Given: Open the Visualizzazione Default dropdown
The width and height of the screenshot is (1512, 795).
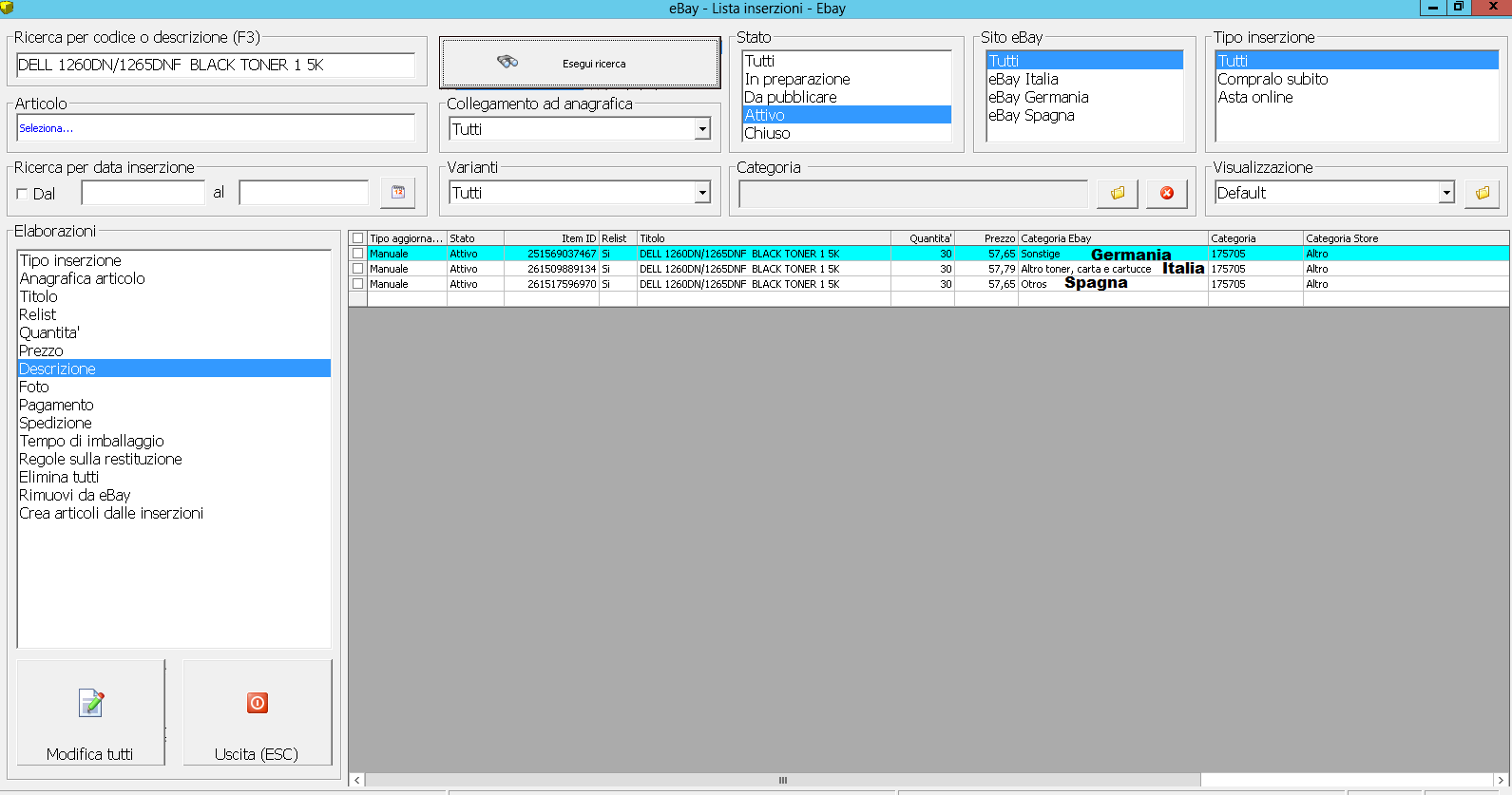Looking at the screenshot, I should [1446, 193].
